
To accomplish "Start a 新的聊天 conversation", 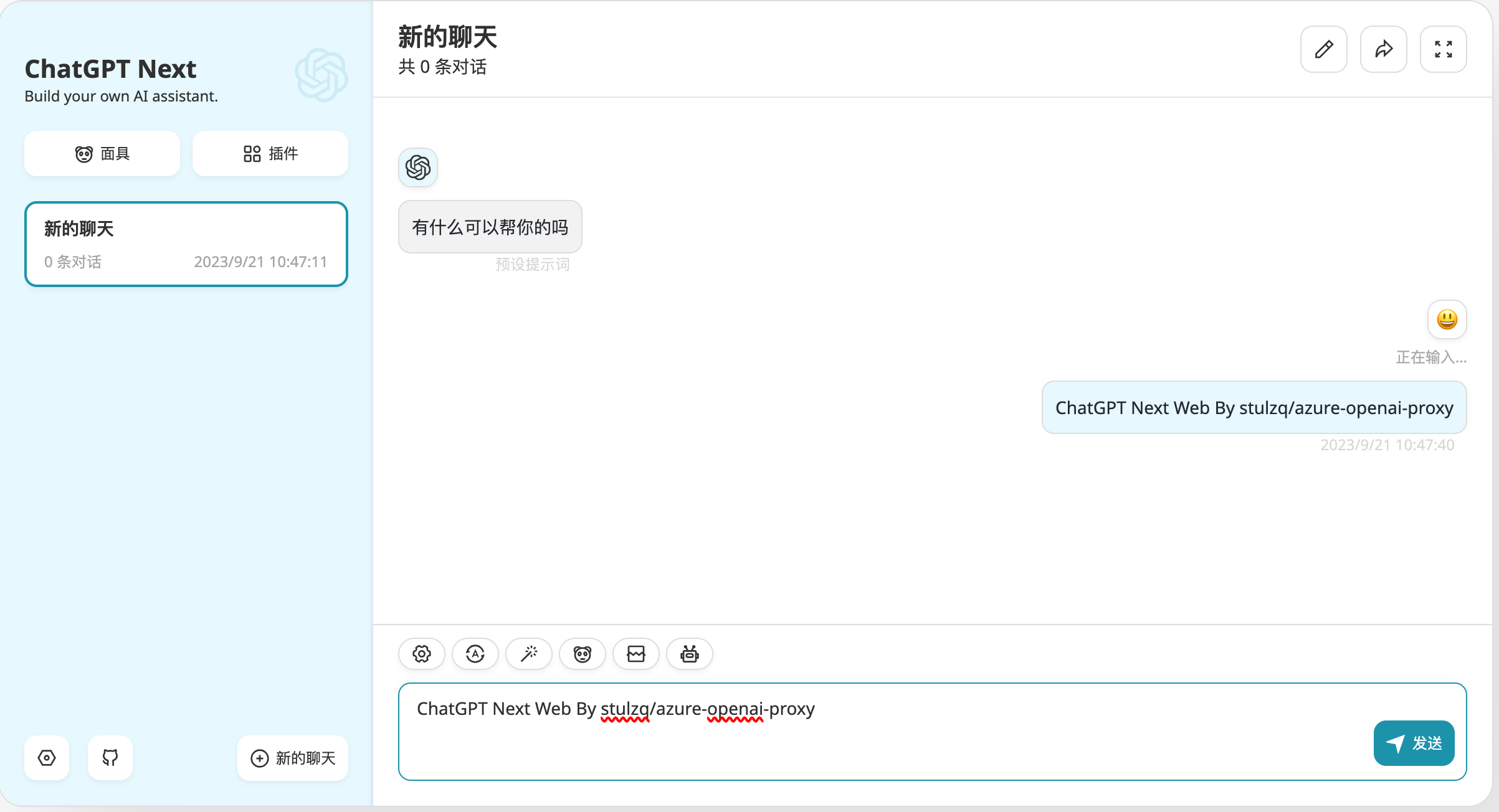I will (x=292, y=758).
